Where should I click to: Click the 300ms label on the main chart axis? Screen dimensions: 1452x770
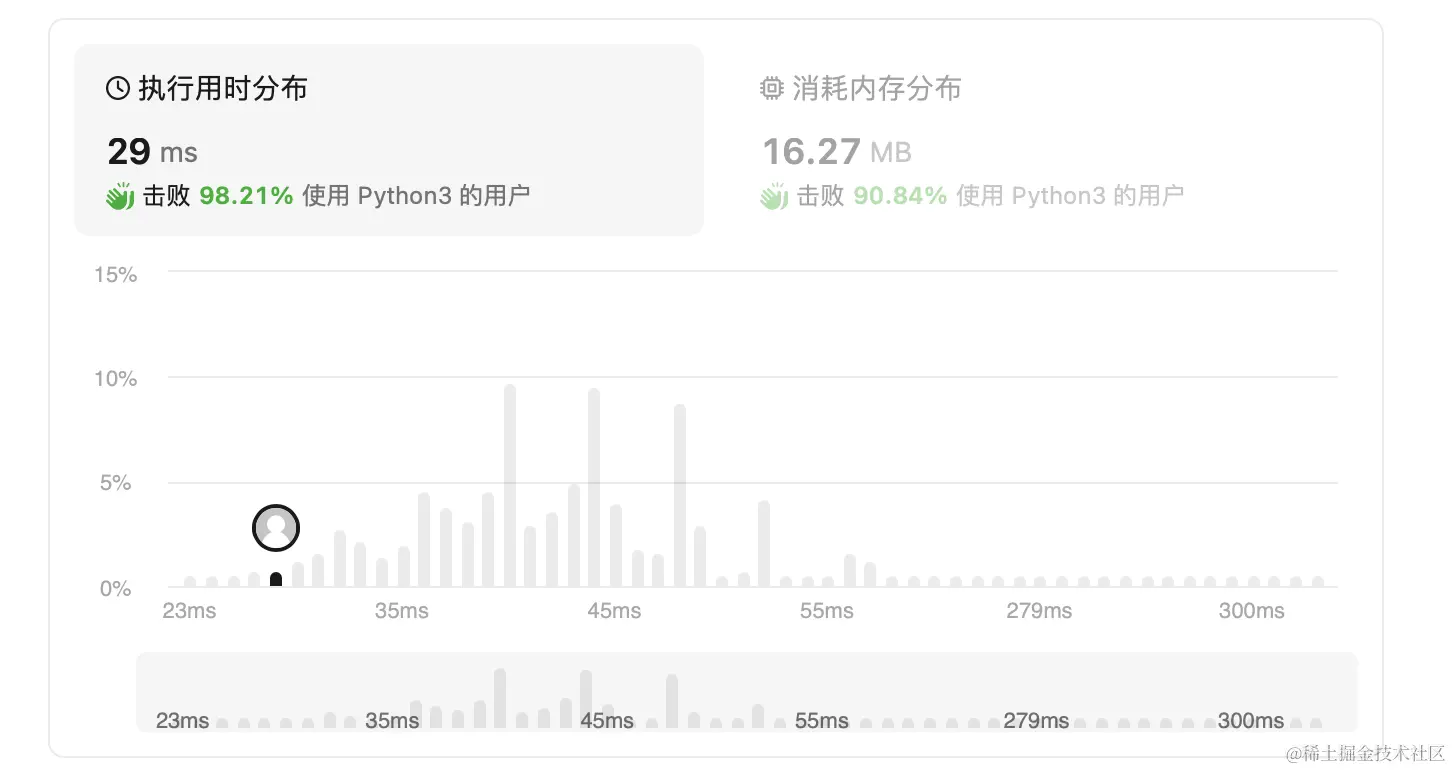1251,611
